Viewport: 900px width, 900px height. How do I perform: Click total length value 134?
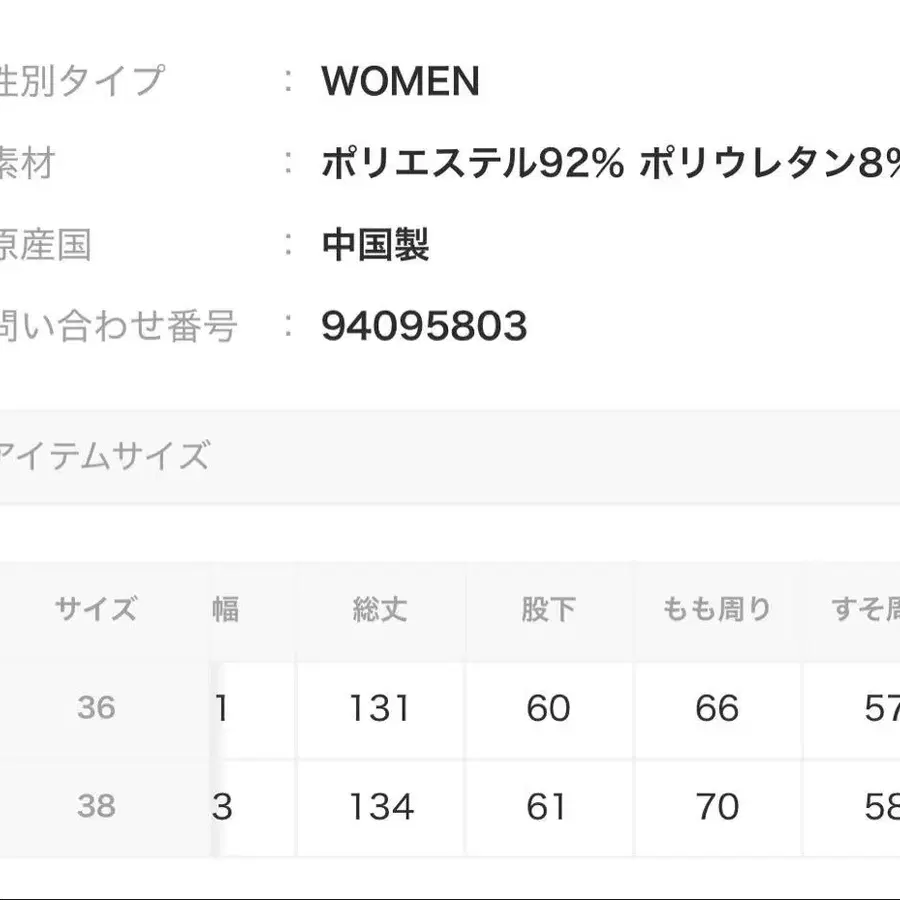(x=380, y=807)
